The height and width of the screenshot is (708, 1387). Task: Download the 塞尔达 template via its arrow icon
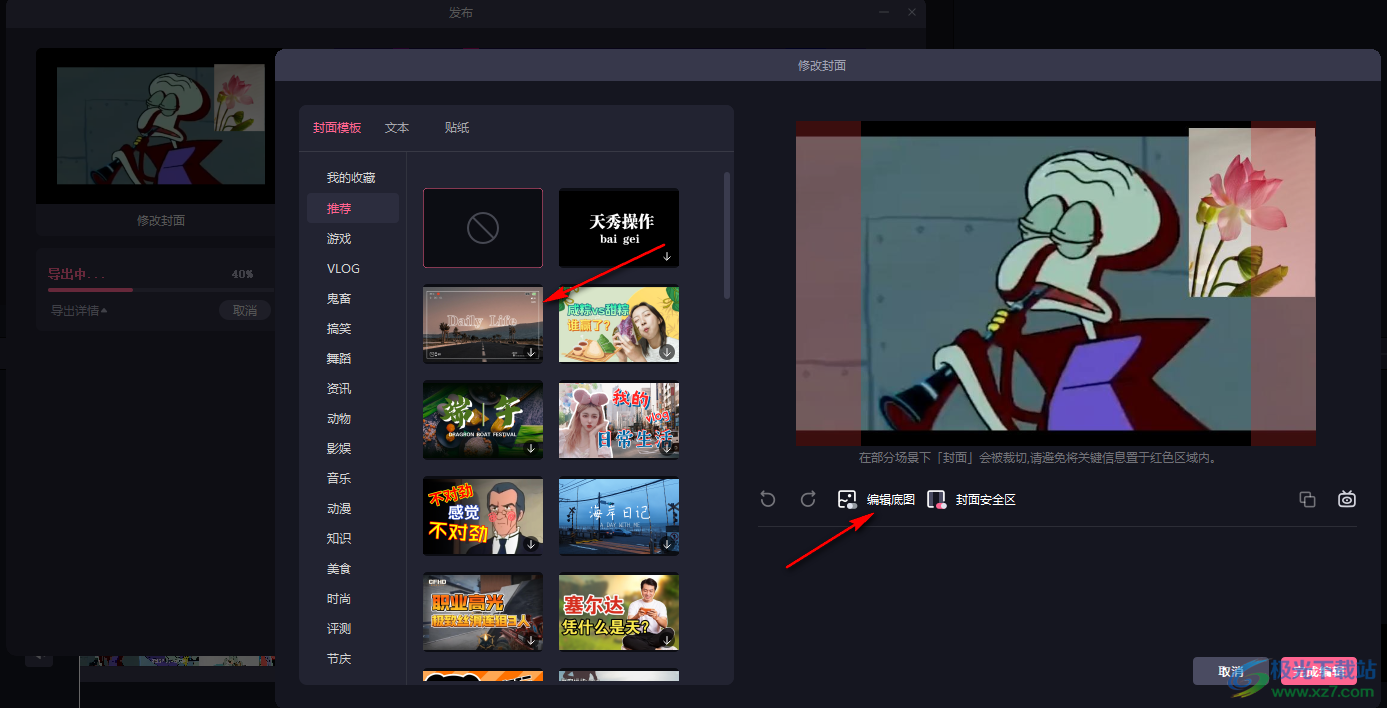667,639
